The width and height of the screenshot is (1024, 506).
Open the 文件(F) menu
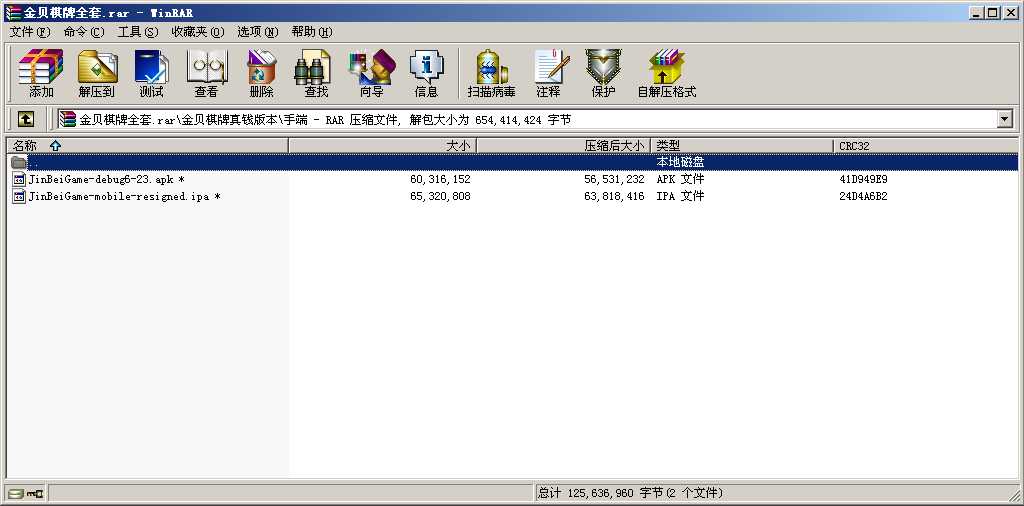pos(30,32)
